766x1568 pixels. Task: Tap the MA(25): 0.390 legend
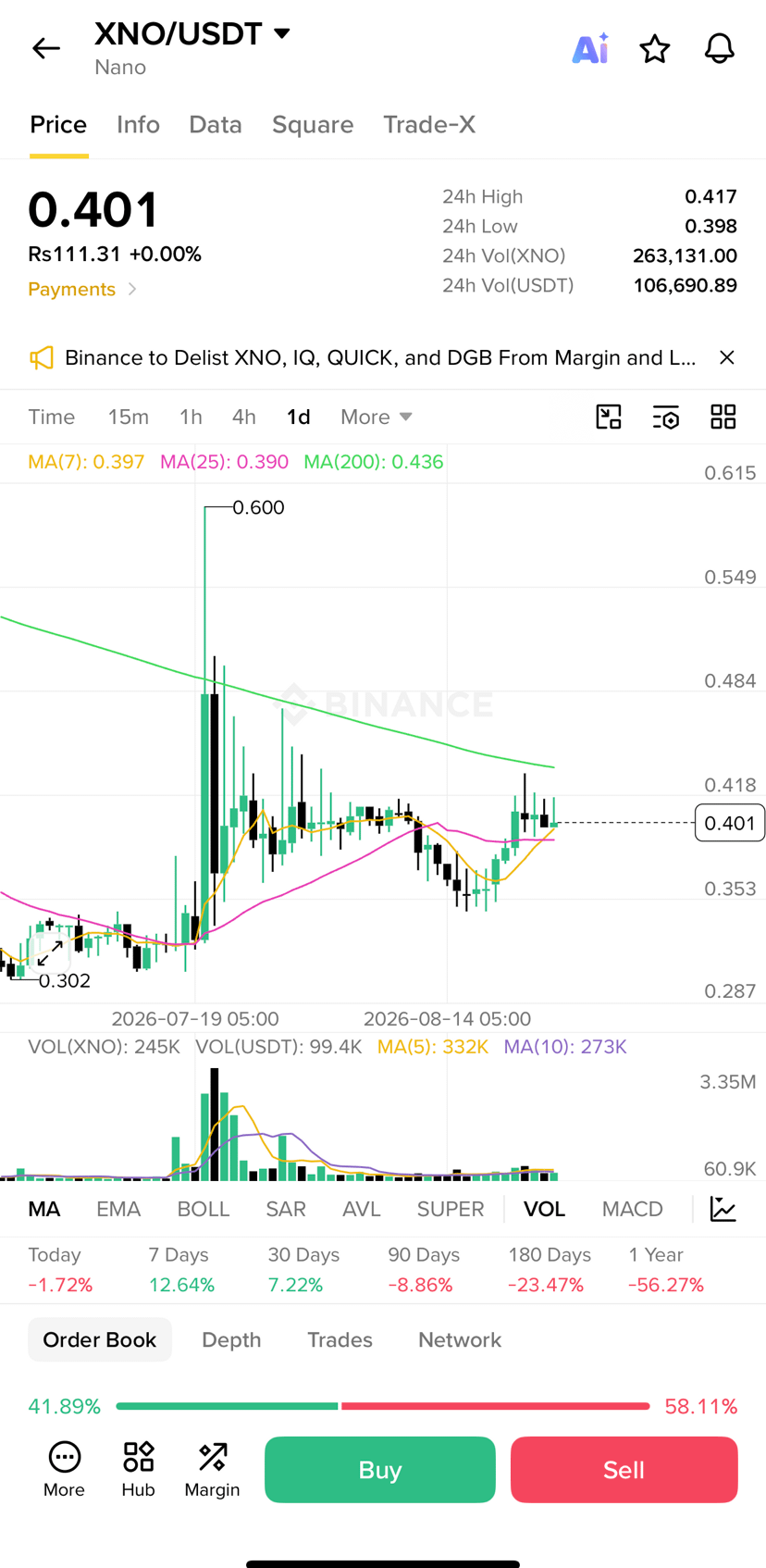pos(224,462)
